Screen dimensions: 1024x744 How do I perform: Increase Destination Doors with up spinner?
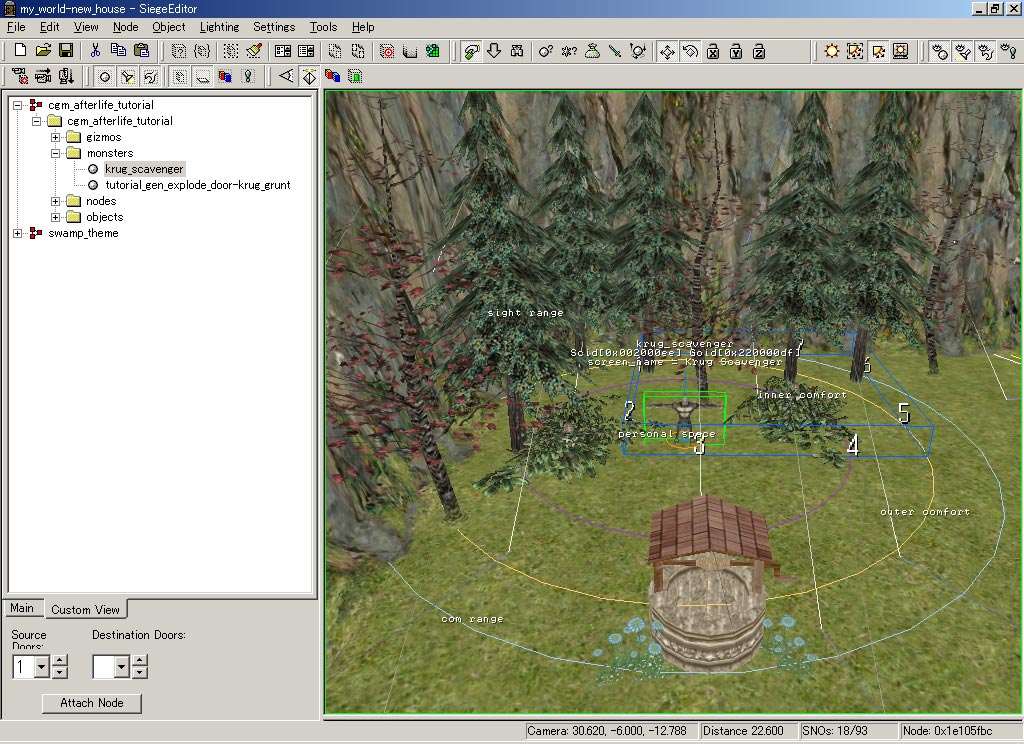pos(141,660)
